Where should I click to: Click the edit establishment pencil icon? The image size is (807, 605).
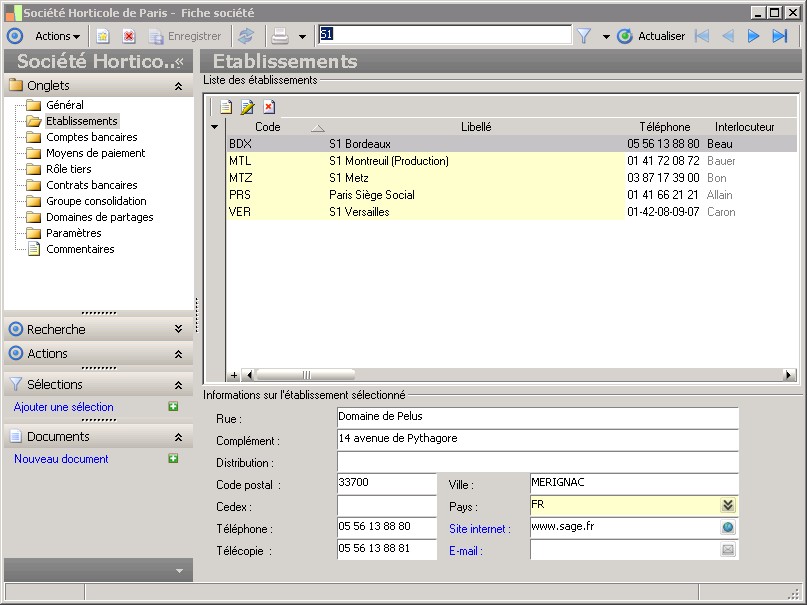[x=247, y=107]
